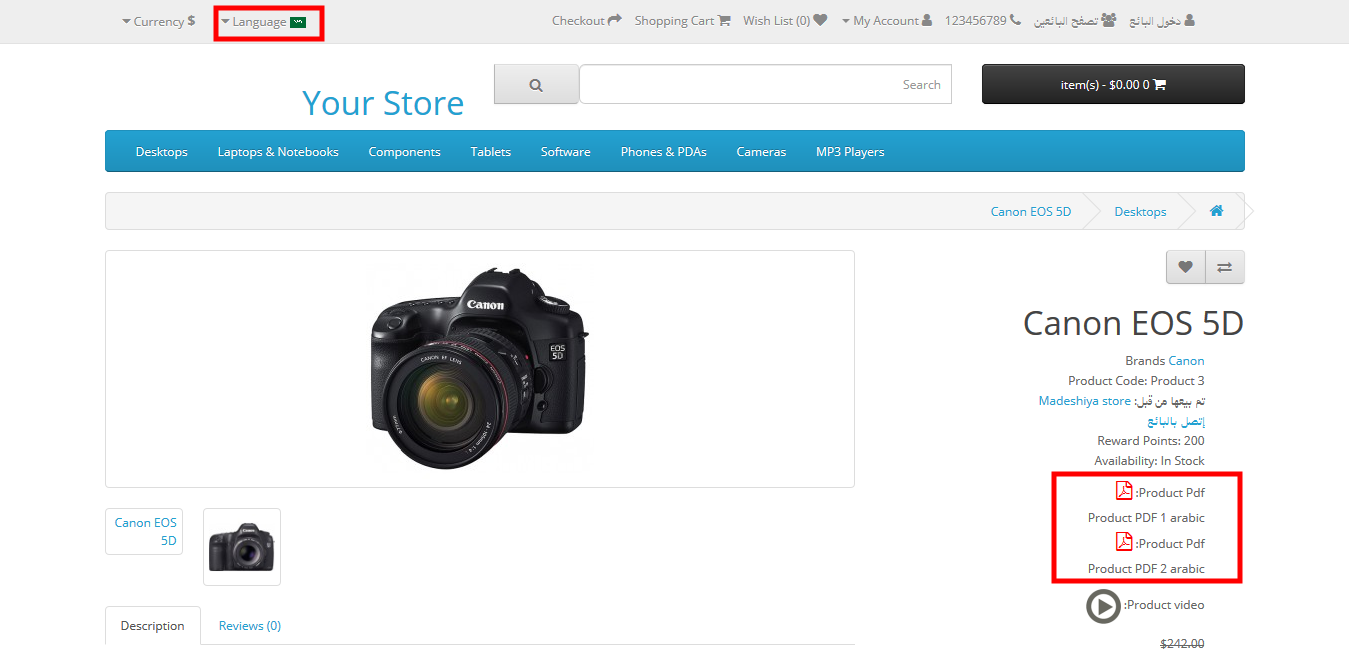The image size is (1349, 654).
Task: Click the home icon in breadcrumb
Action: (1217, 211)
